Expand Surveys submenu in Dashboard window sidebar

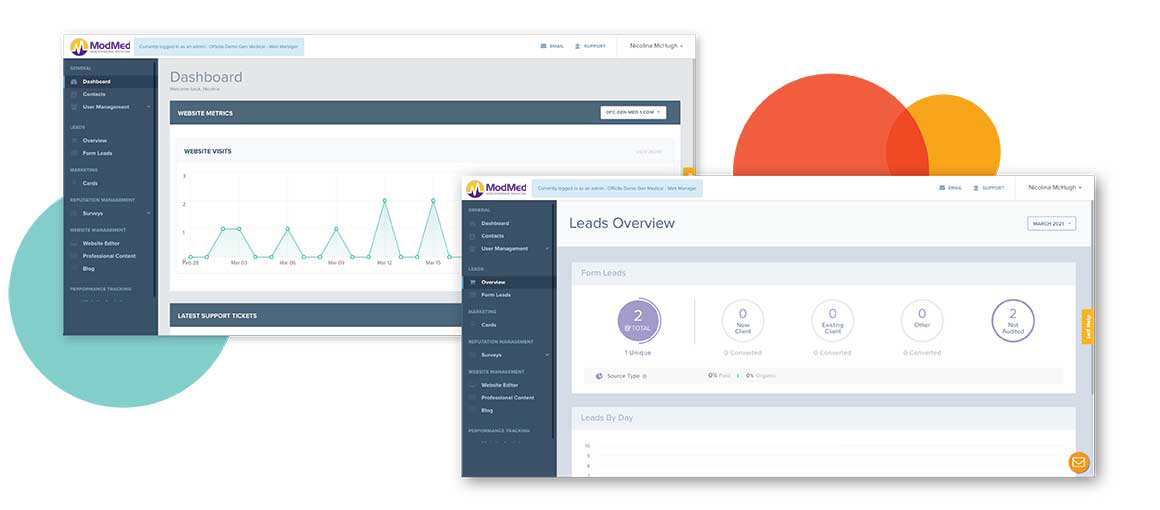tap(149, 213)
